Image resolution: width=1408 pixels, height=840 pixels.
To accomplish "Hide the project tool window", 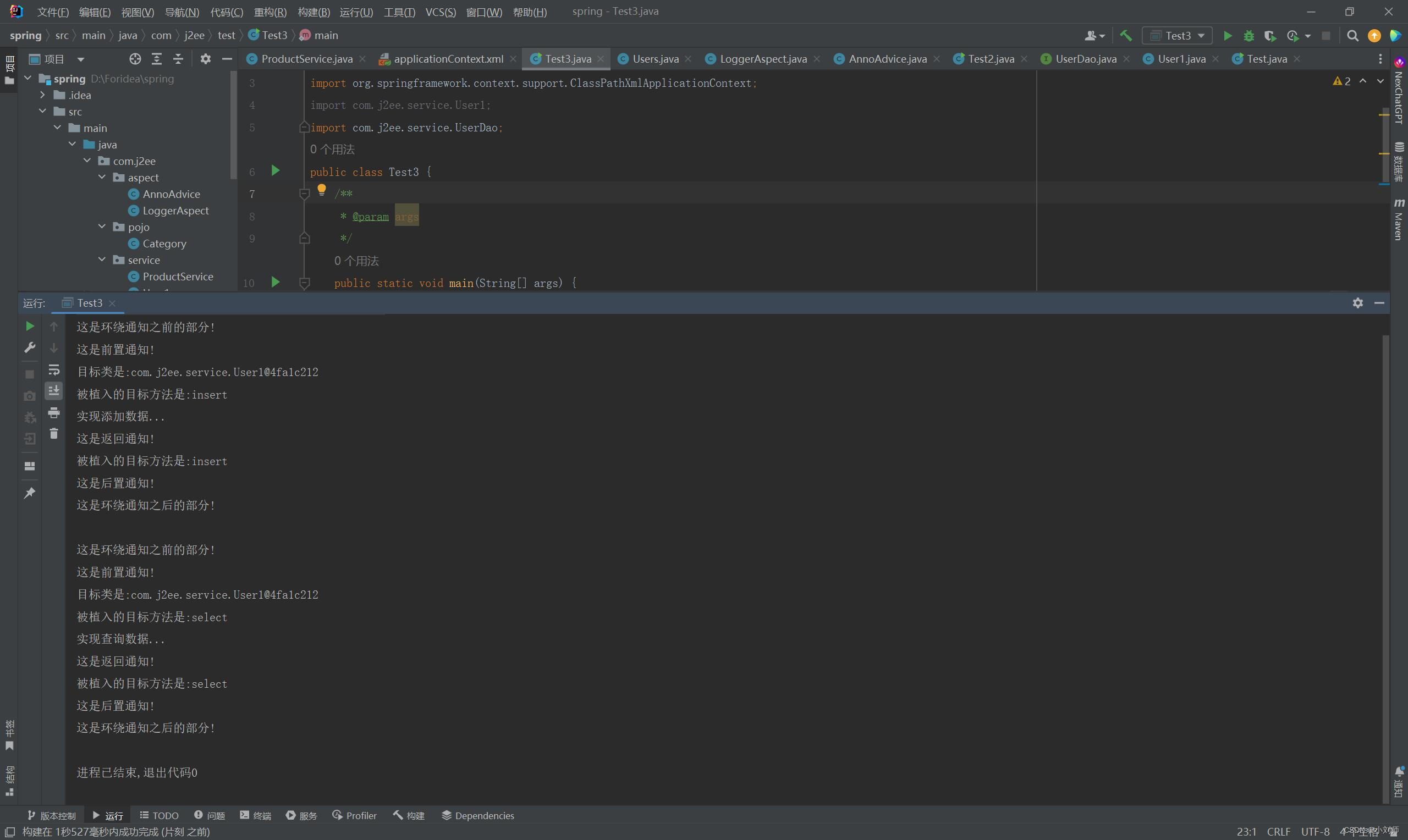I will (x=227, y=59).
